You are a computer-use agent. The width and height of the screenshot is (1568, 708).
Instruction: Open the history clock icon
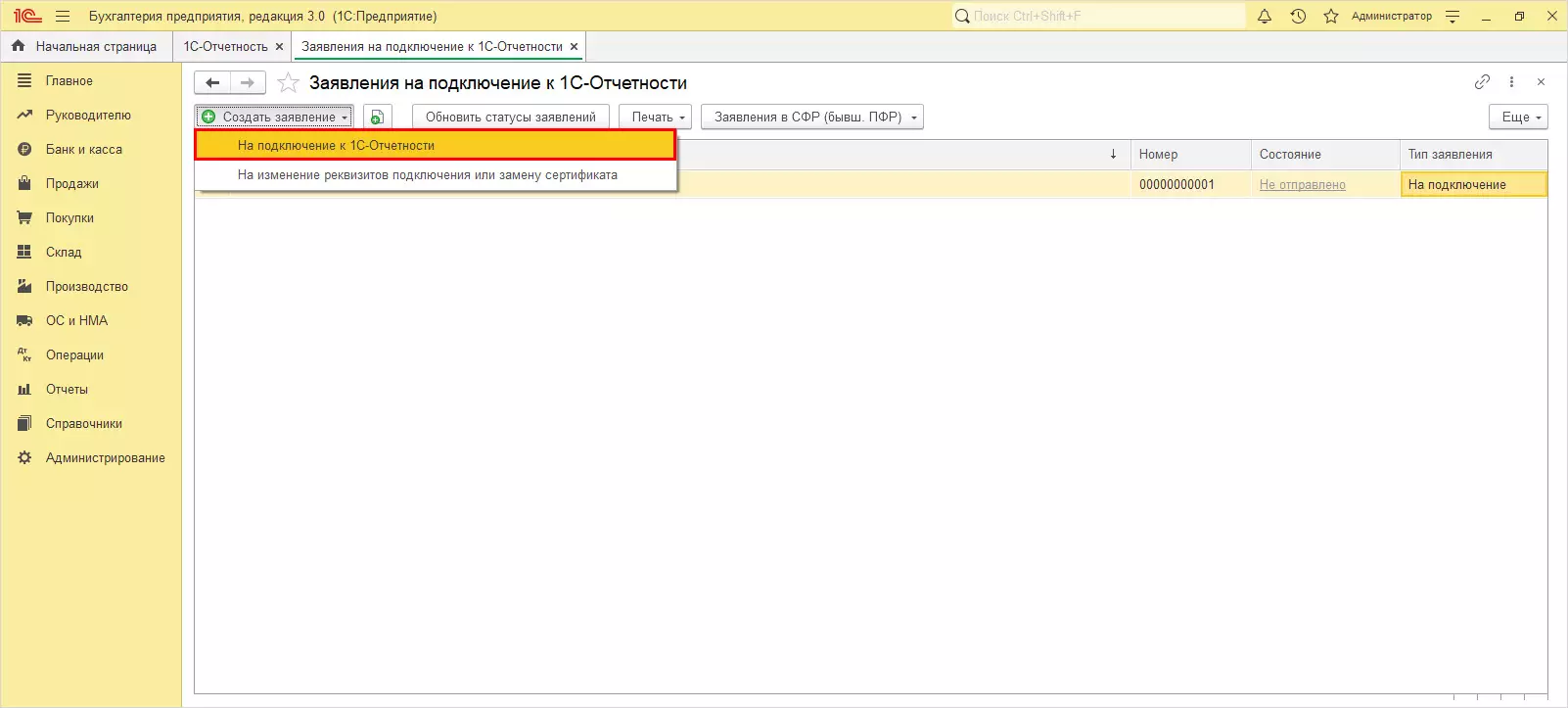(1298, 16)
